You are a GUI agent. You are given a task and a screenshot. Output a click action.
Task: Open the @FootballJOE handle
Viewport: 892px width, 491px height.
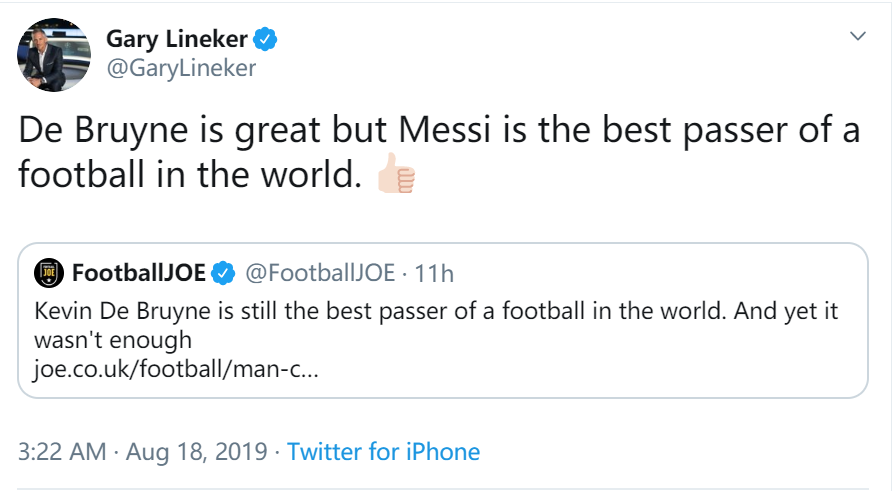click(320, 273)
